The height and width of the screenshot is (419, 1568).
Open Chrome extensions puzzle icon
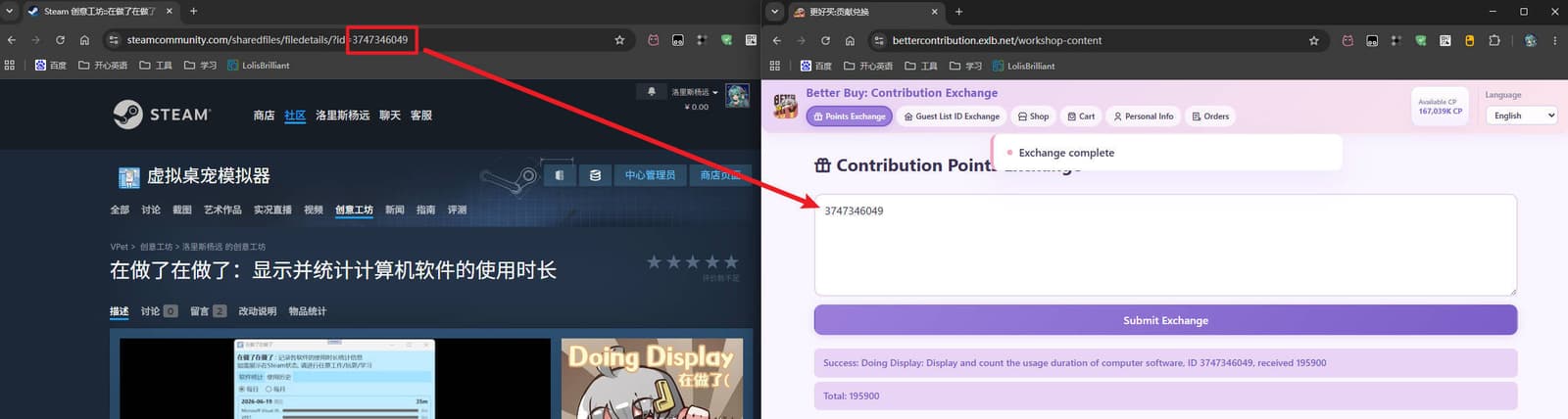click(x=1494, y=40)
